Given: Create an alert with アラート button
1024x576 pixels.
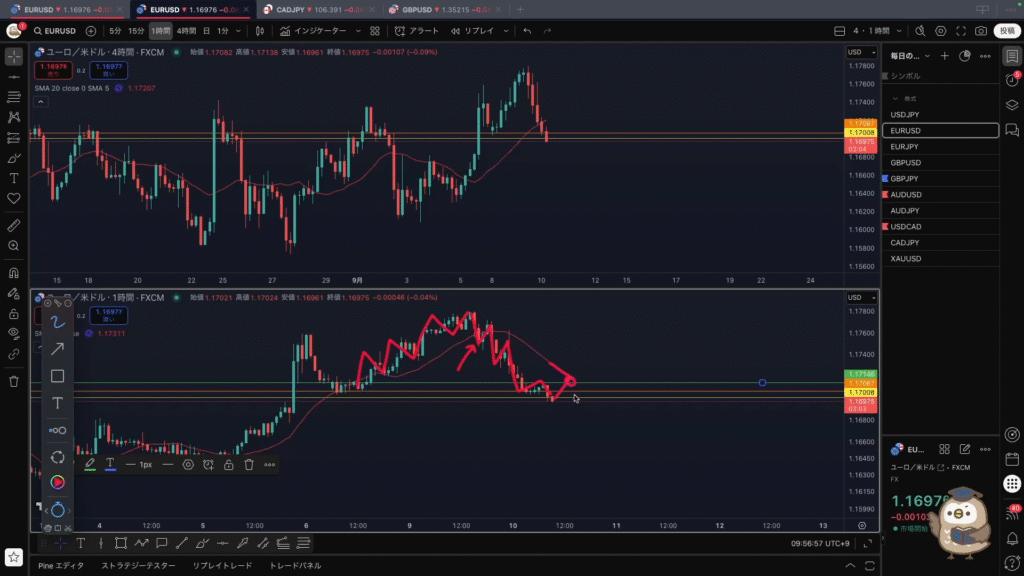Looking at the screenshot, I should [417, 31].
